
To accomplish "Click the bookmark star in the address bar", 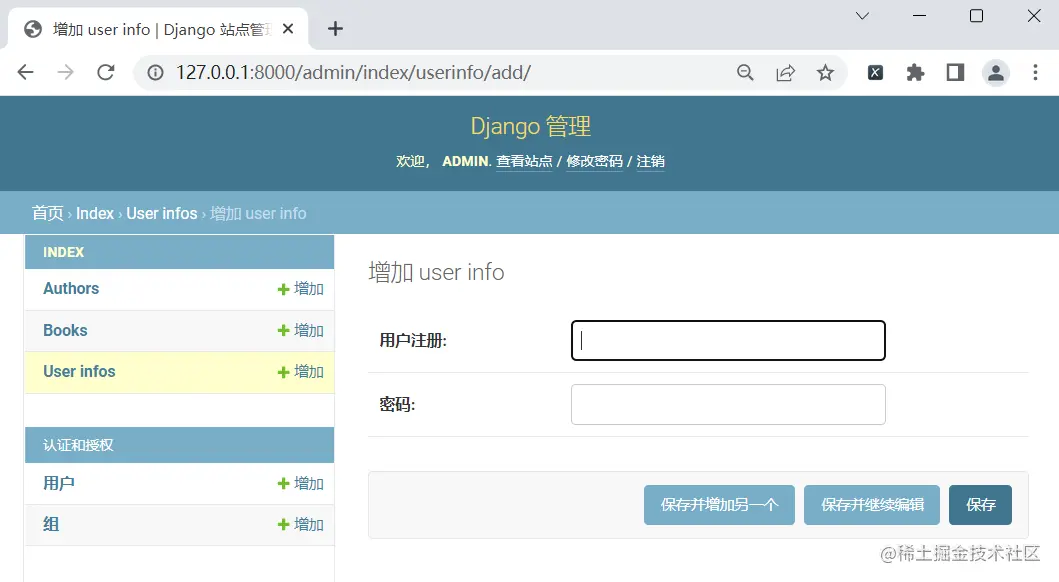I will click(826, 72).
